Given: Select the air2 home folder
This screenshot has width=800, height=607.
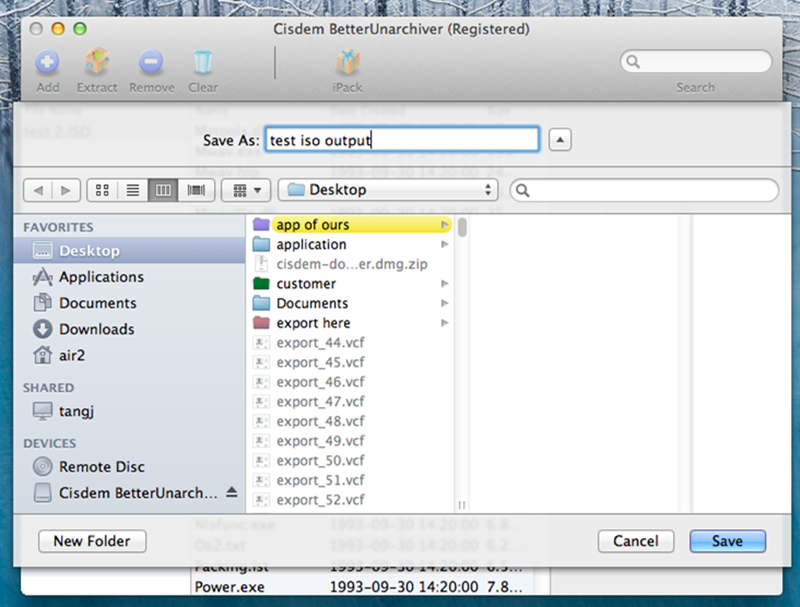Looking at the screenshot, I should click(x=129, y=355).
